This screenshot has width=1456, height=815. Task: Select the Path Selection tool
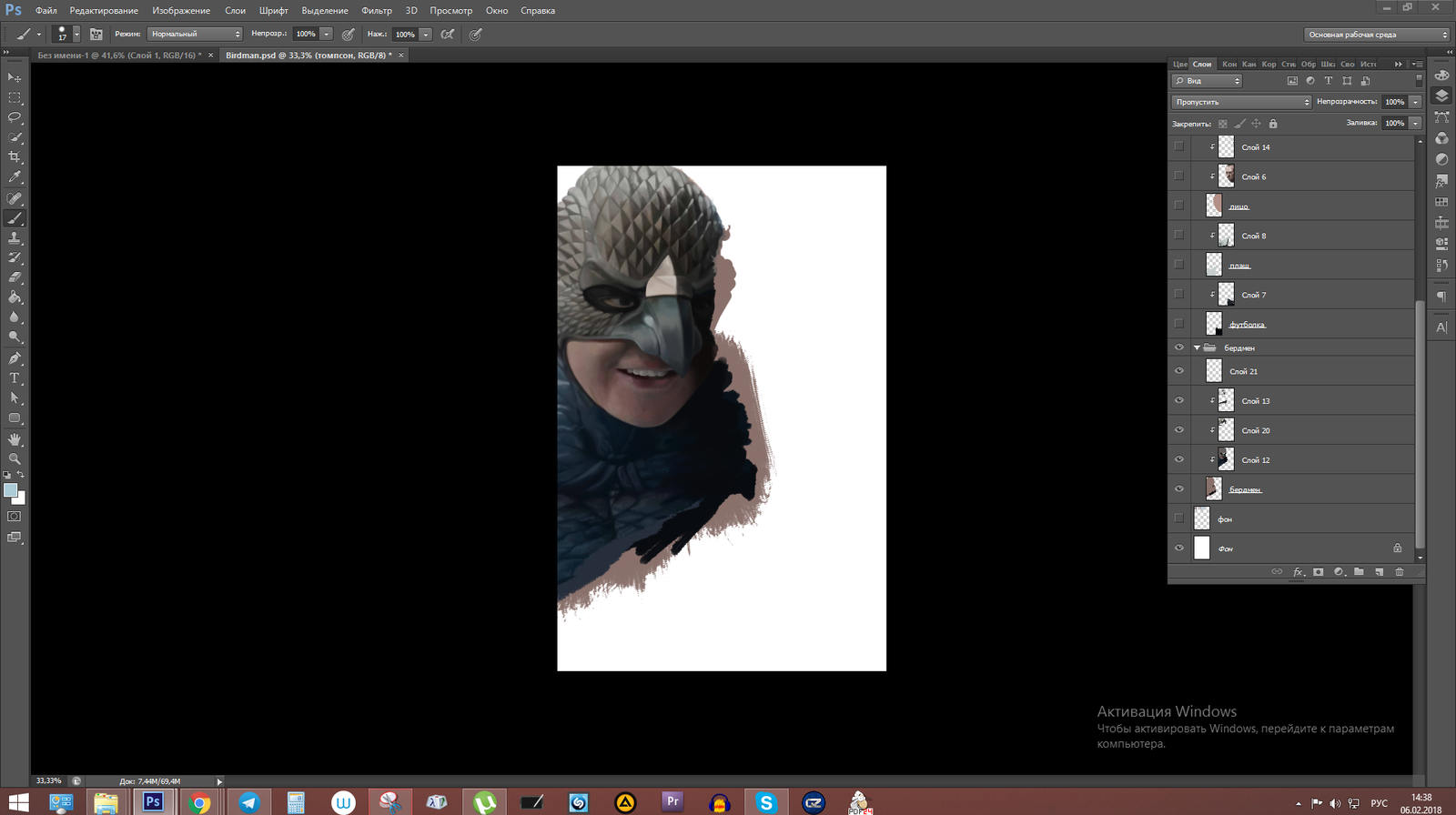(15, 398)
